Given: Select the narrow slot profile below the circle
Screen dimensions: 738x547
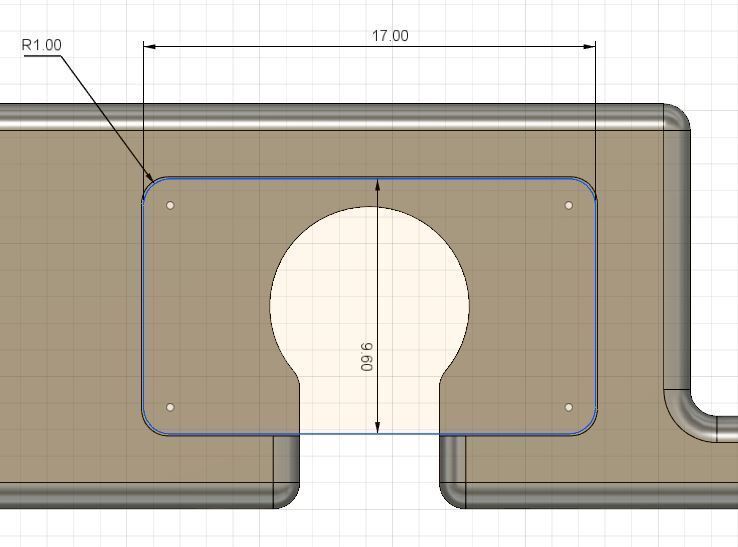Looking at the screenshot, I should [x=369, y=407].
